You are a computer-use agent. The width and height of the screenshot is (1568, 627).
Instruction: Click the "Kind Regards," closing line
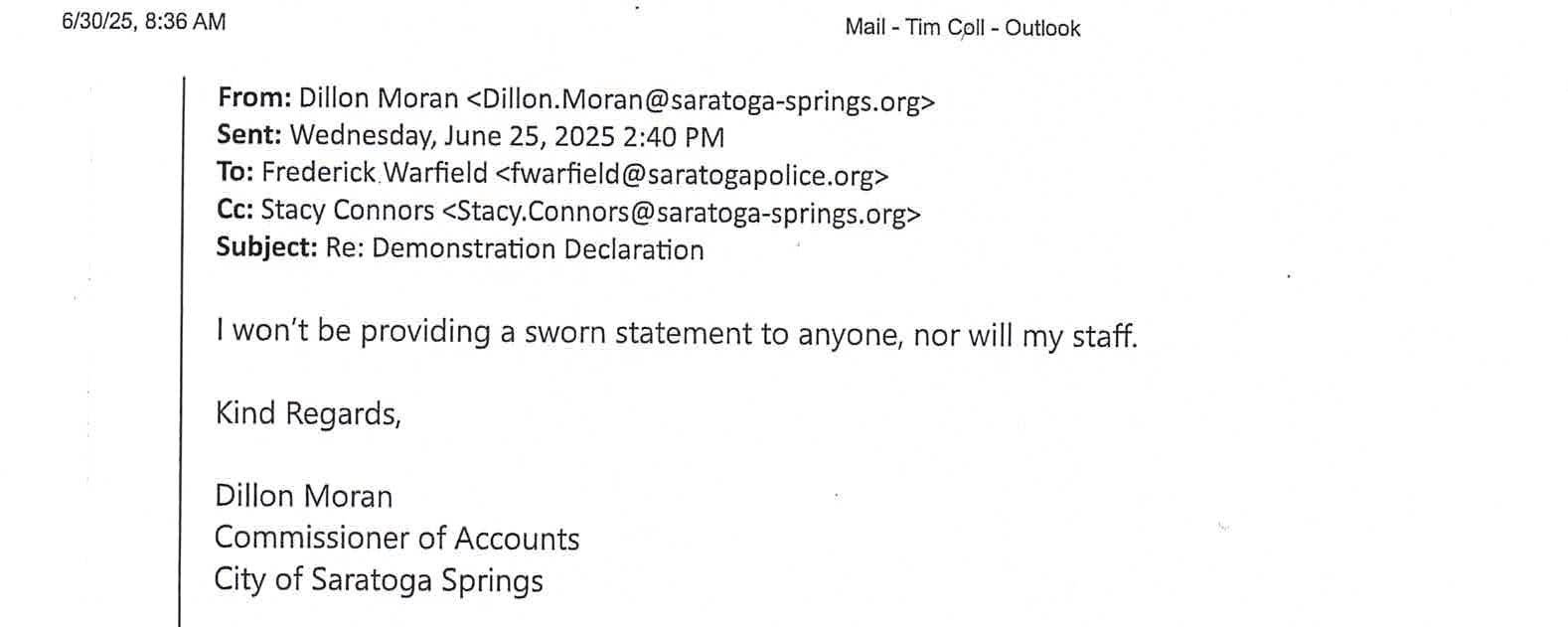[308, 413]
